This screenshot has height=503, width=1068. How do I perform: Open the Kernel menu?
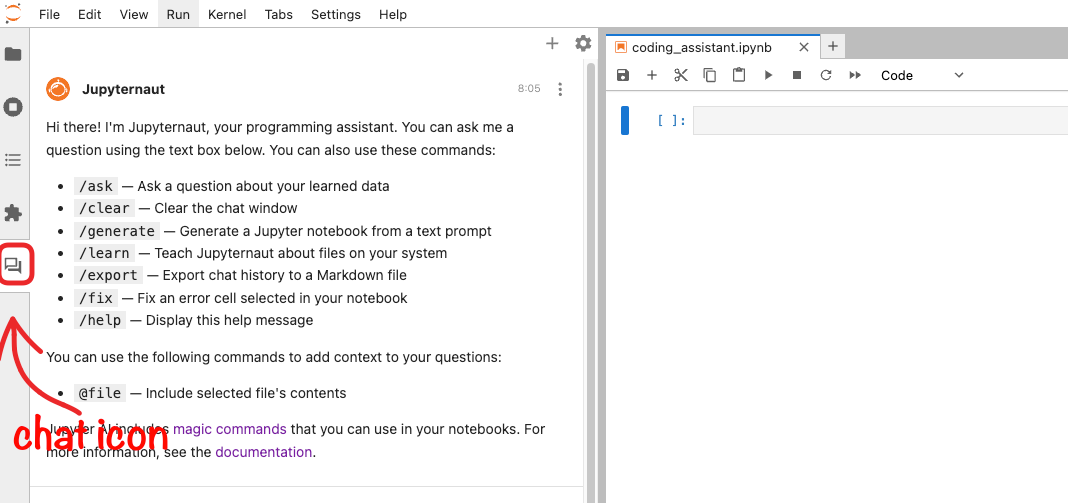pos(227,15)
